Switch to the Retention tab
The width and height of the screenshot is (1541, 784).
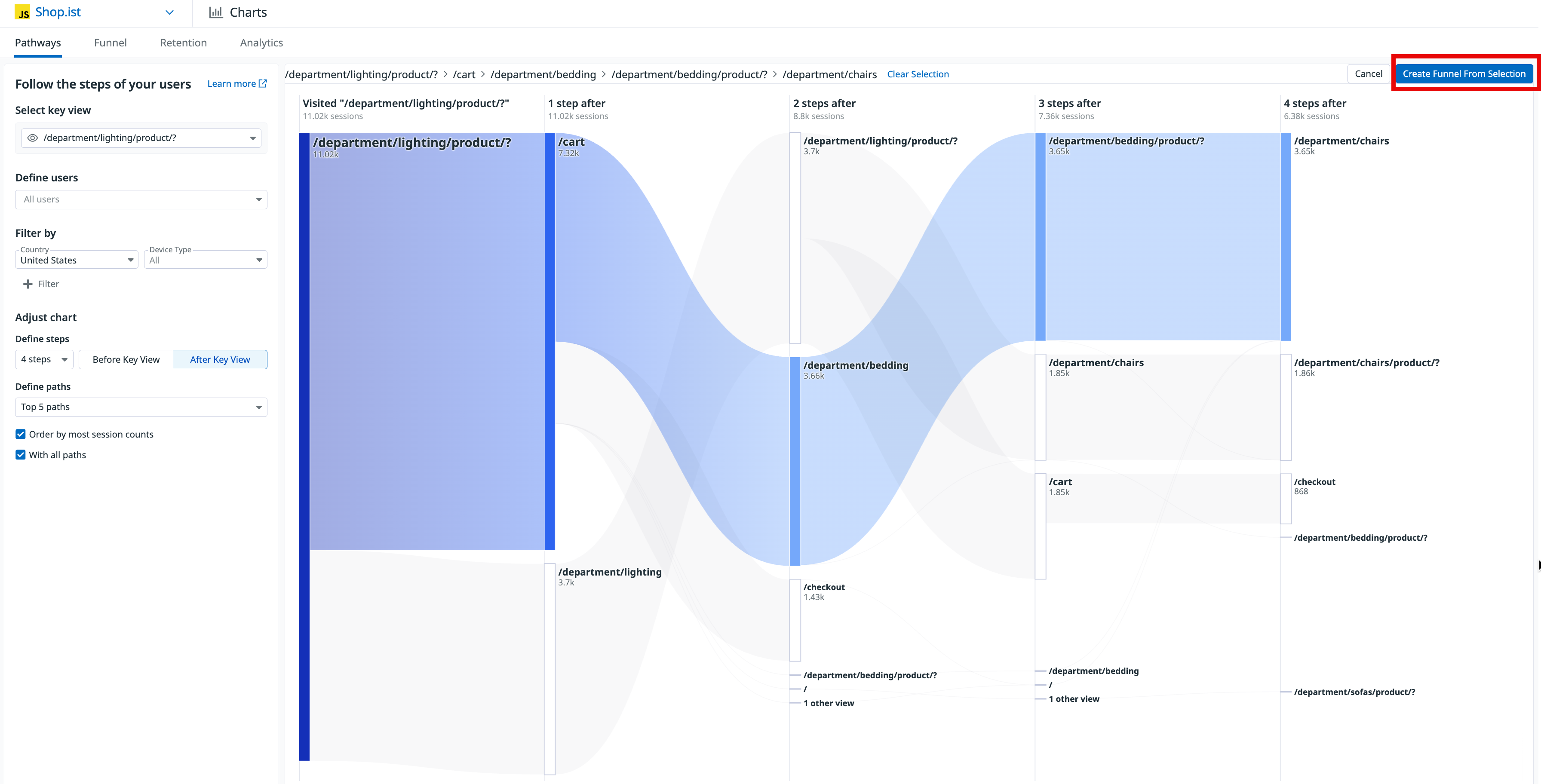(183, 43)
